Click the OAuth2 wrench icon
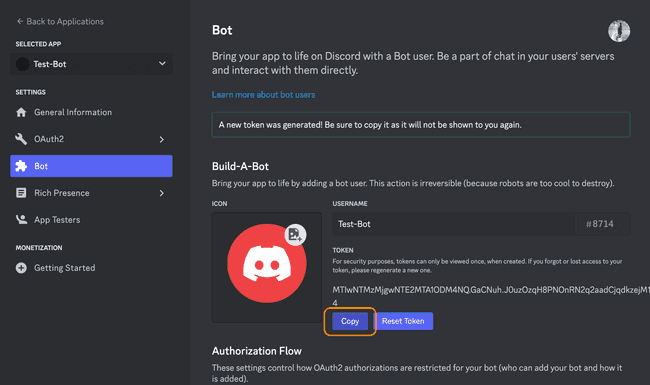The image size is (650, 385). [21, 139]
